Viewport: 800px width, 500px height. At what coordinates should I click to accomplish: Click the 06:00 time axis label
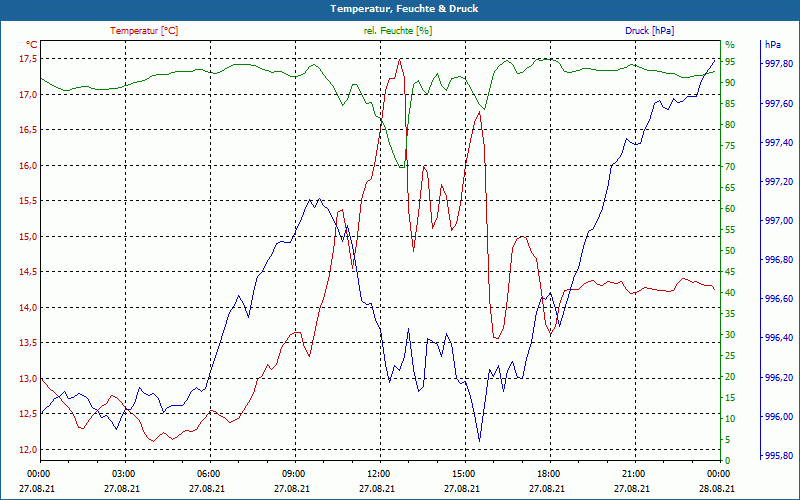coord(207,473)
